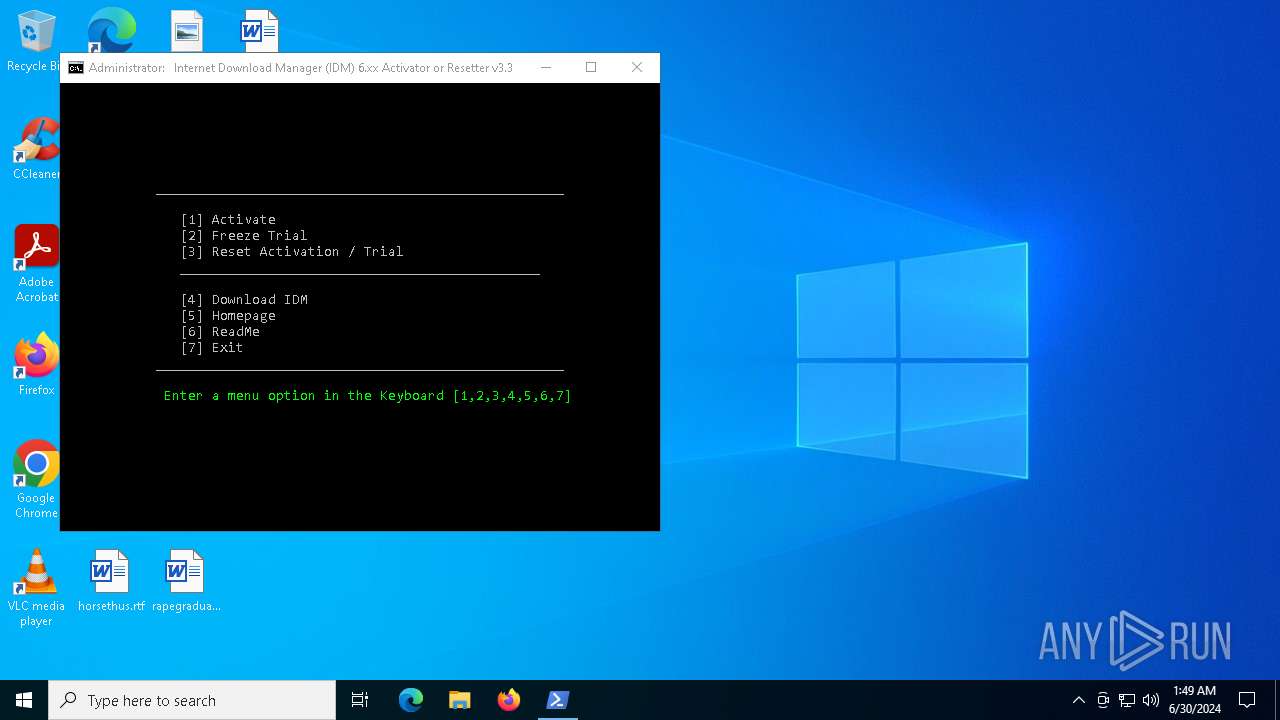Open the clock showing 1:49 AM
This screenshot has width=1280, height=720.
click(1195, 700)
